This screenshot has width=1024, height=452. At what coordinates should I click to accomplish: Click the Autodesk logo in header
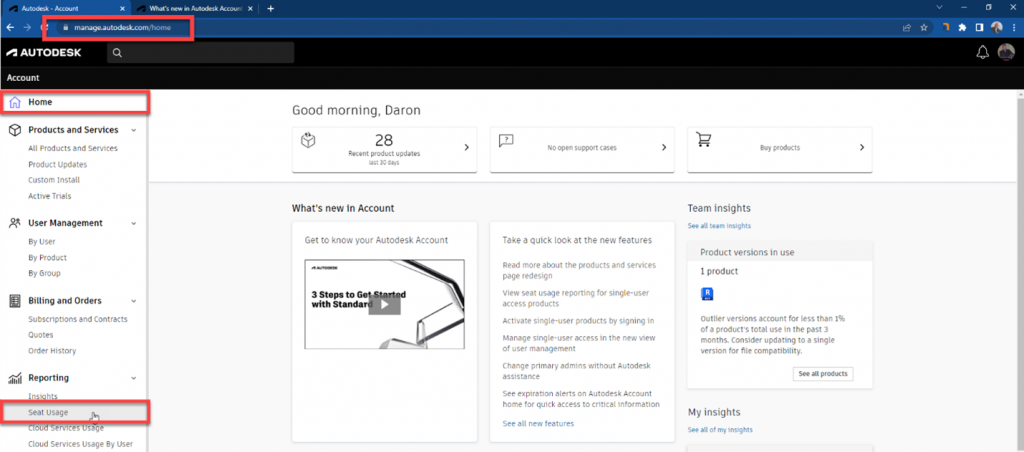click(x=44, y=52)
